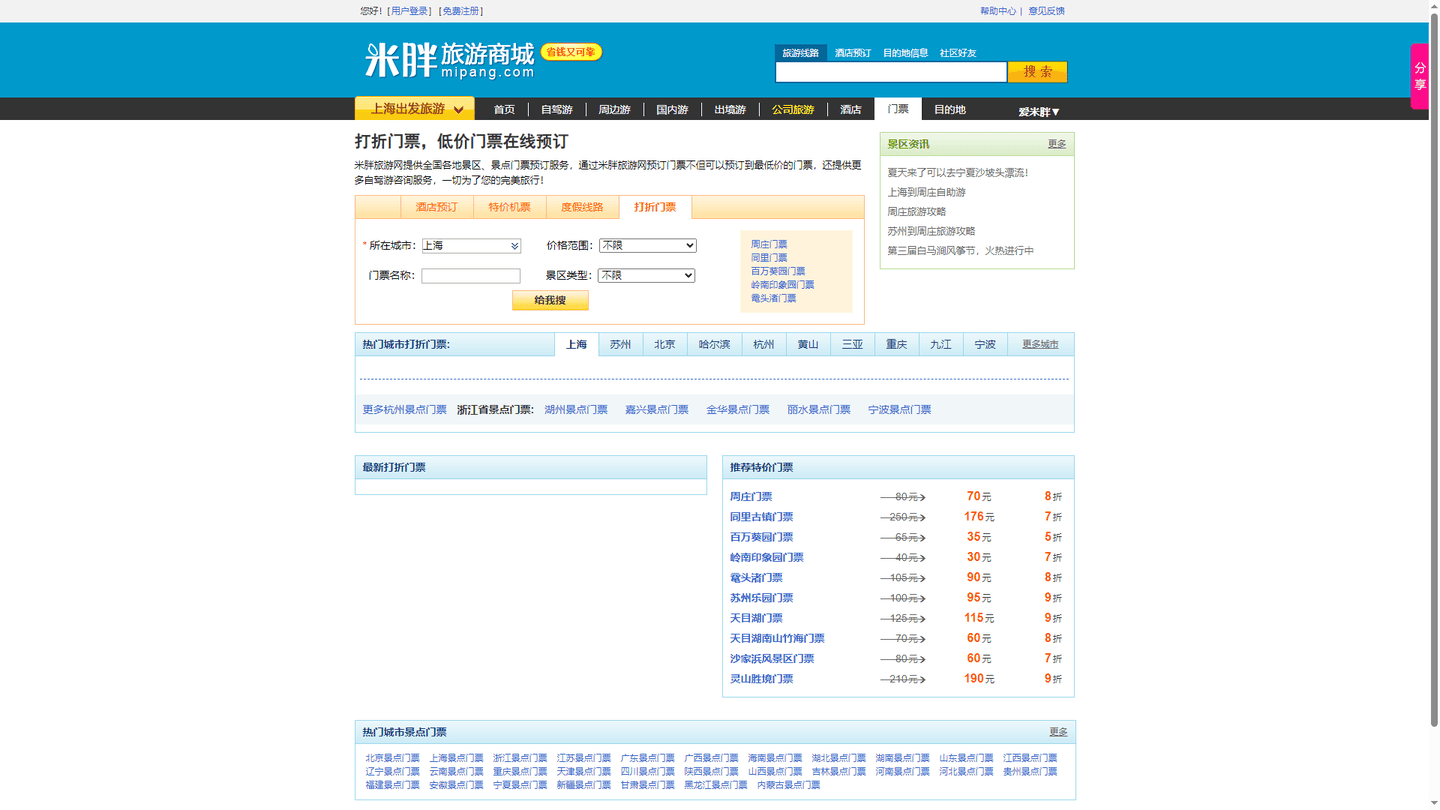Click the 免费注册 link
Image resolution: width=1440 pixels, height=810 pixels.
[x=461, y=11]
